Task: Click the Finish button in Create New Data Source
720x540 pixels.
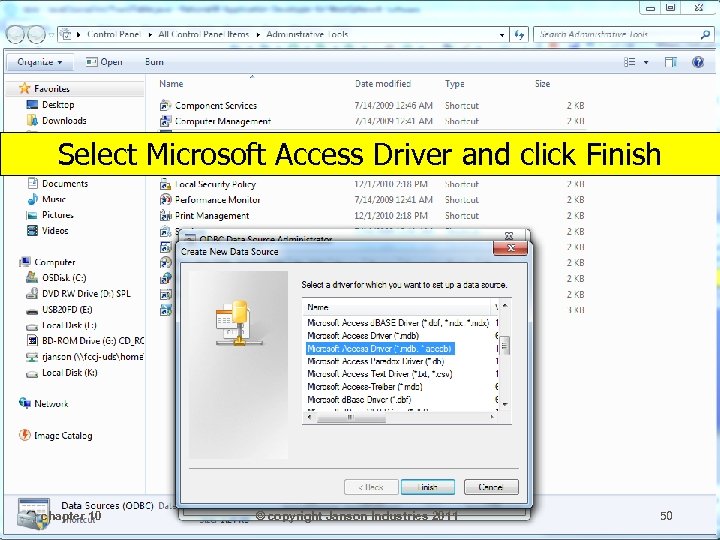Action: (x=428, y=487)
